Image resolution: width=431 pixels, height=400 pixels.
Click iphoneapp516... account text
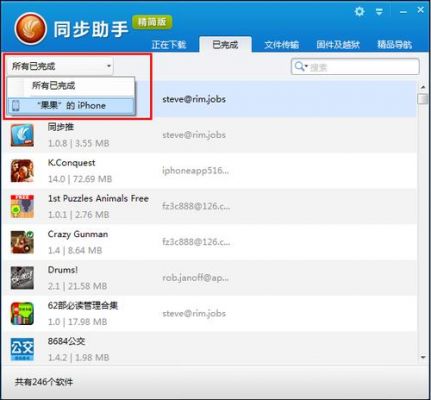(x=195, y=171)
